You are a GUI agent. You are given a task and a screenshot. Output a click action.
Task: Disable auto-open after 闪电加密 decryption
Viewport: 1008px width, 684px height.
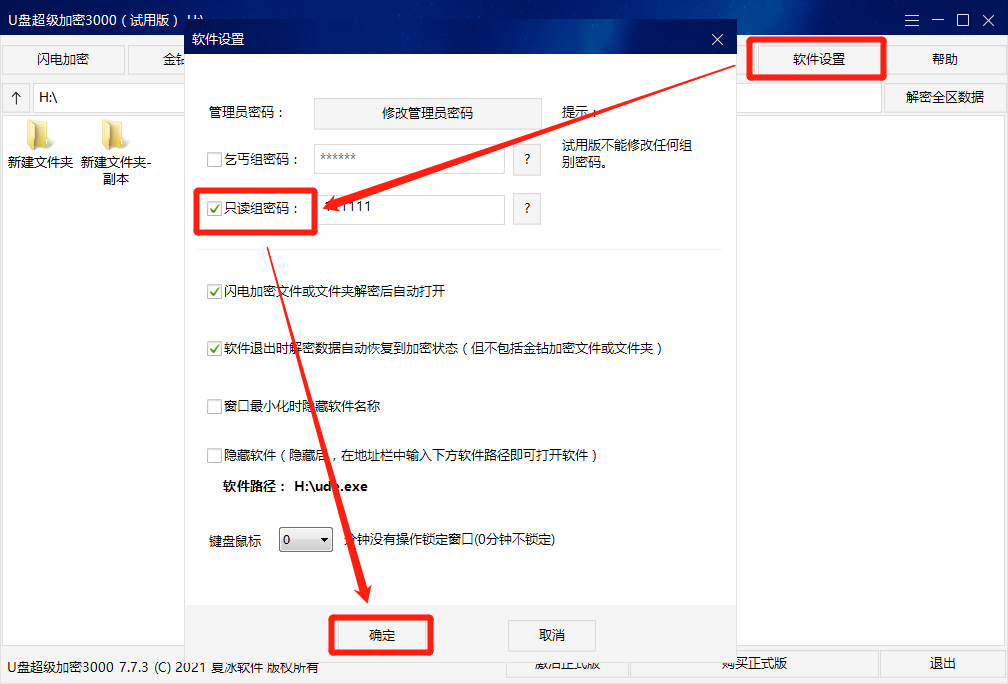click(x=214, y=292)
